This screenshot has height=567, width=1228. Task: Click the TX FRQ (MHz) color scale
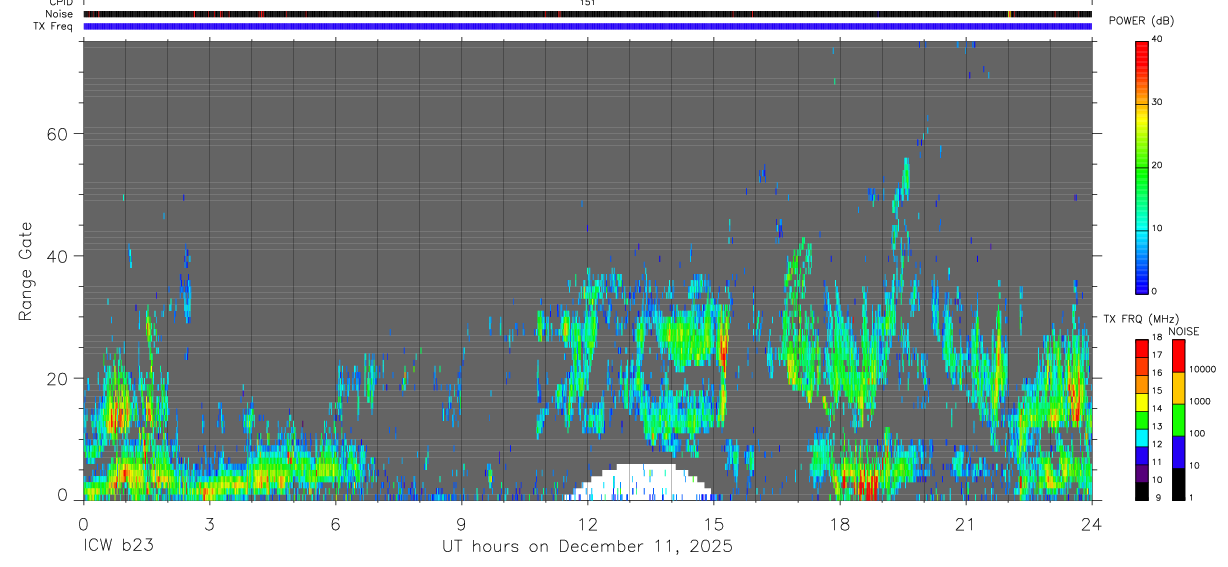pyautogui.click(x=1142, y=420)
